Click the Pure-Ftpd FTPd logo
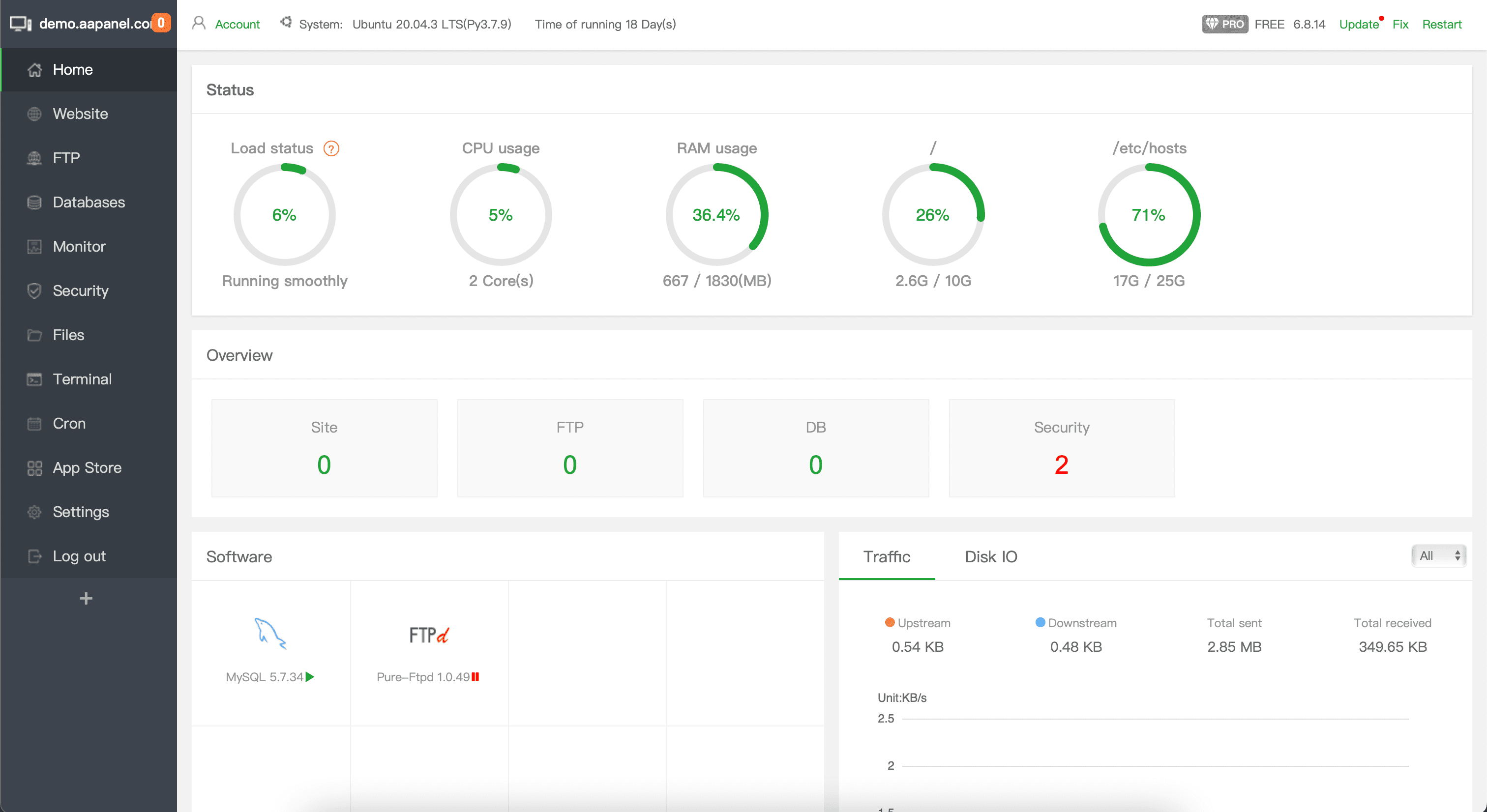 [428, 635]
